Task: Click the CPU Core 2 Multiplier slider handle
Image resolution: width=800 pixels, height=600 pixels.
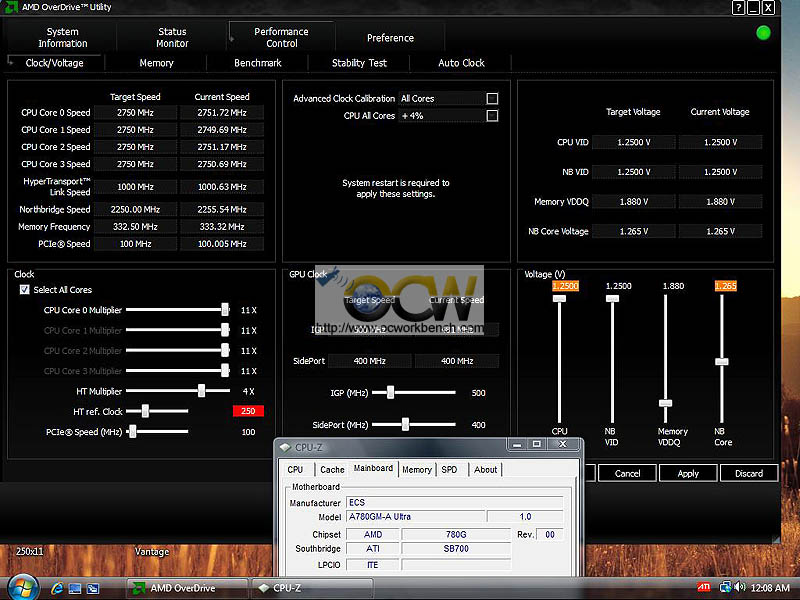Action: pos(225,350)
